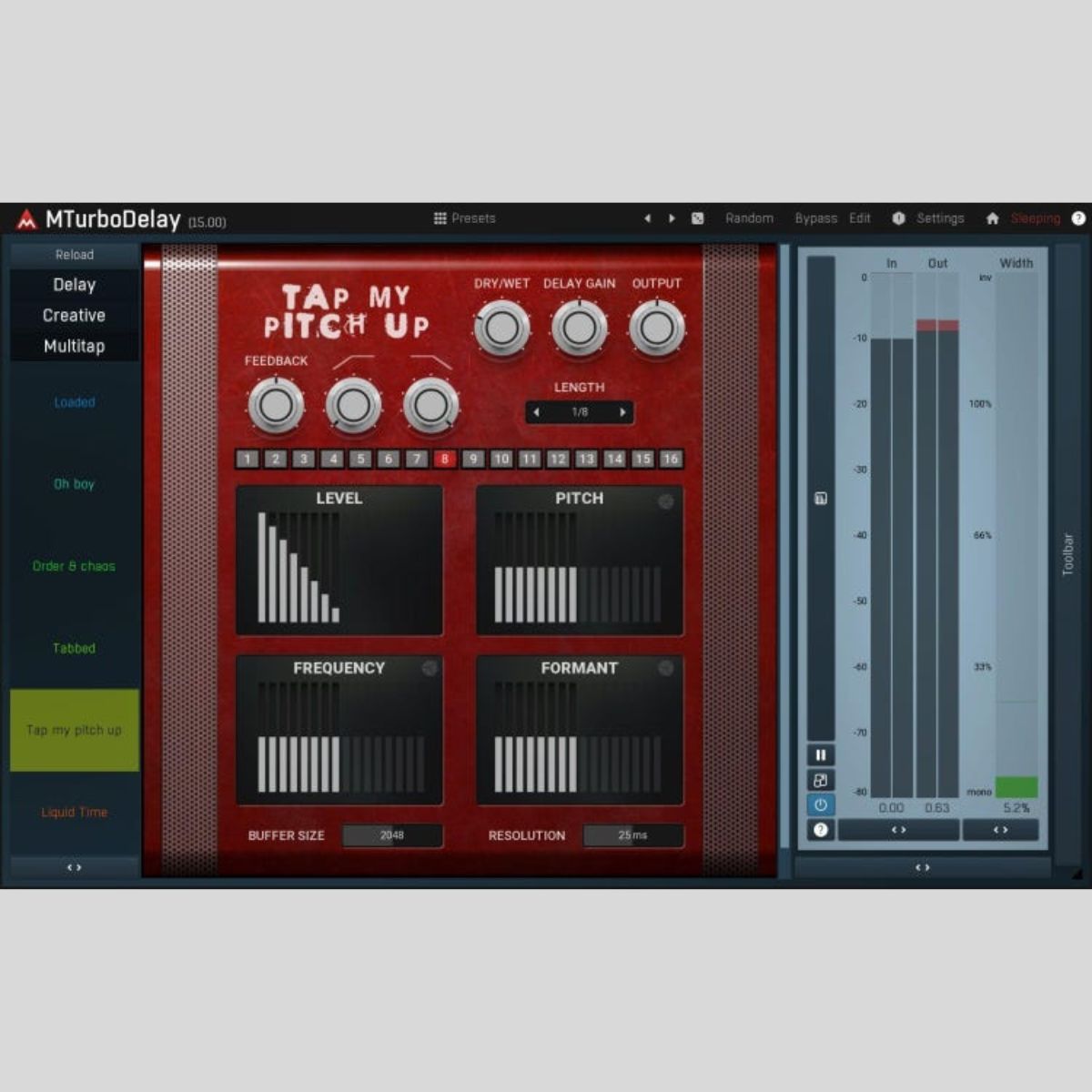Select the Multitap tab
This screenshot has height=1092, width=1092.
75,347
